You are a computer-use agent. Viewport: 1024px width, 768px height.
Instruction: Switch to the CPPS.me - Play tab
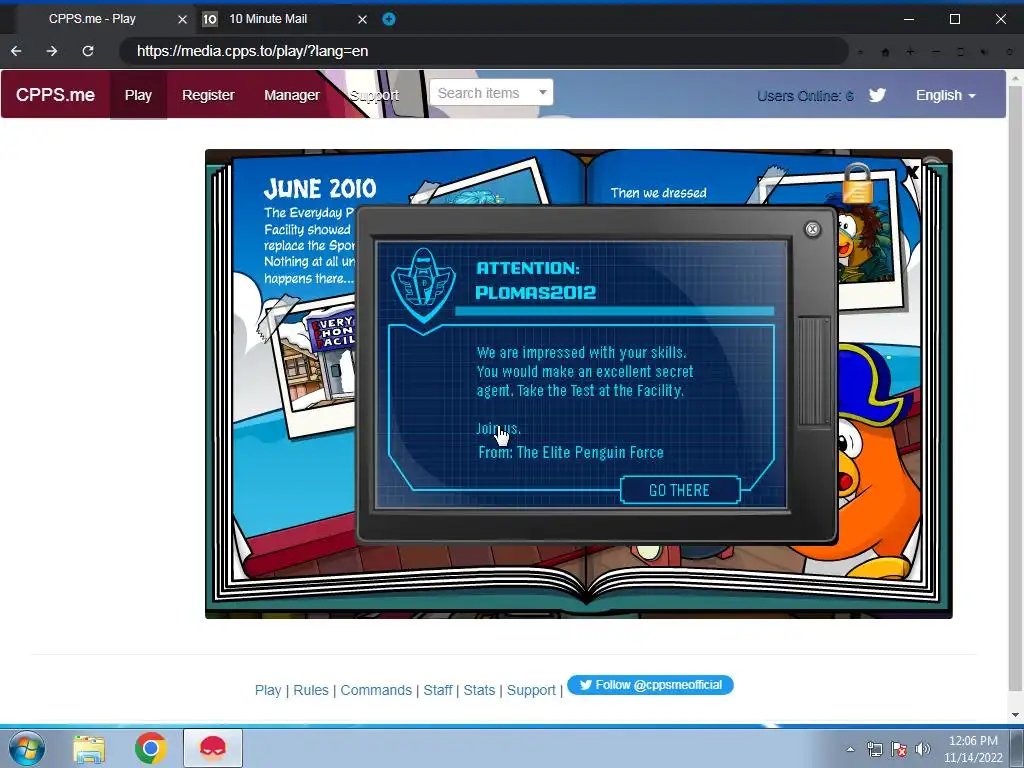(92, 19)
